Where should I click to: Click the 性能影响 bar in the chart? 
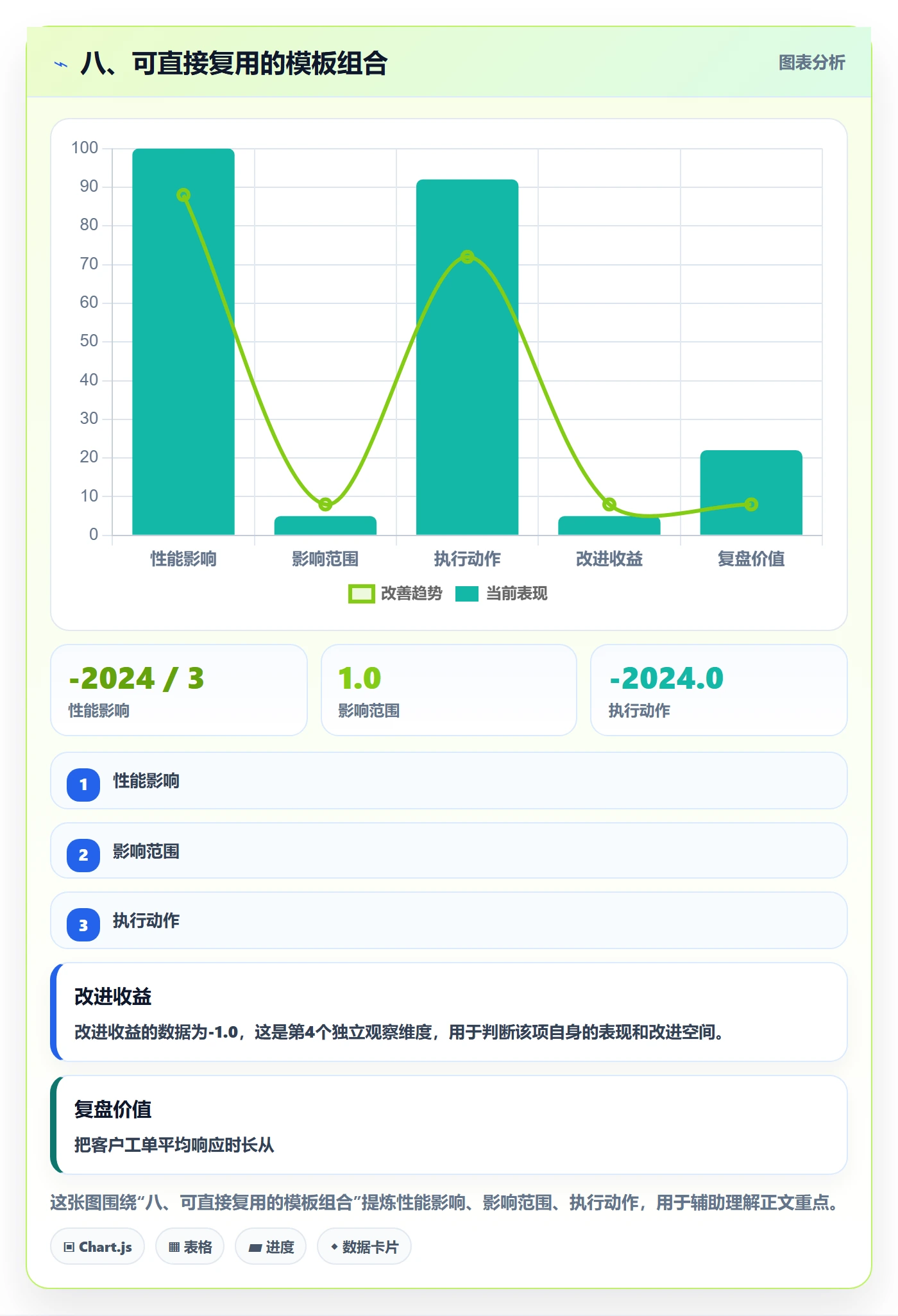point(183,342)
